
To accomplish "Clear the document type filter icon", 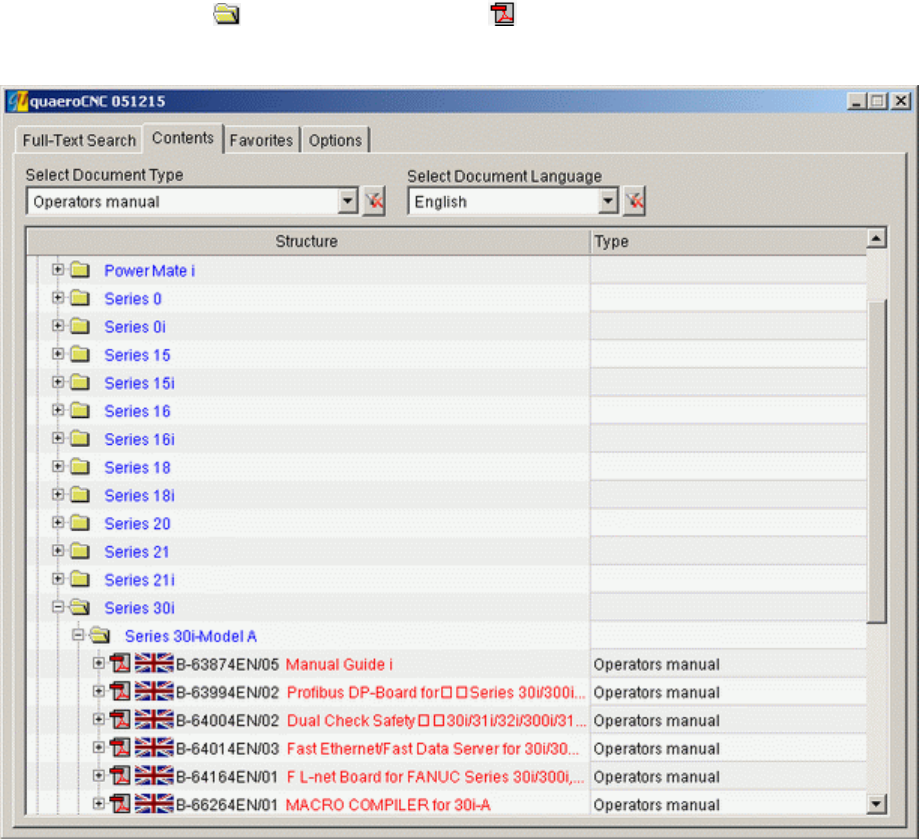I will pyautogui.click(x=374, y=202).
